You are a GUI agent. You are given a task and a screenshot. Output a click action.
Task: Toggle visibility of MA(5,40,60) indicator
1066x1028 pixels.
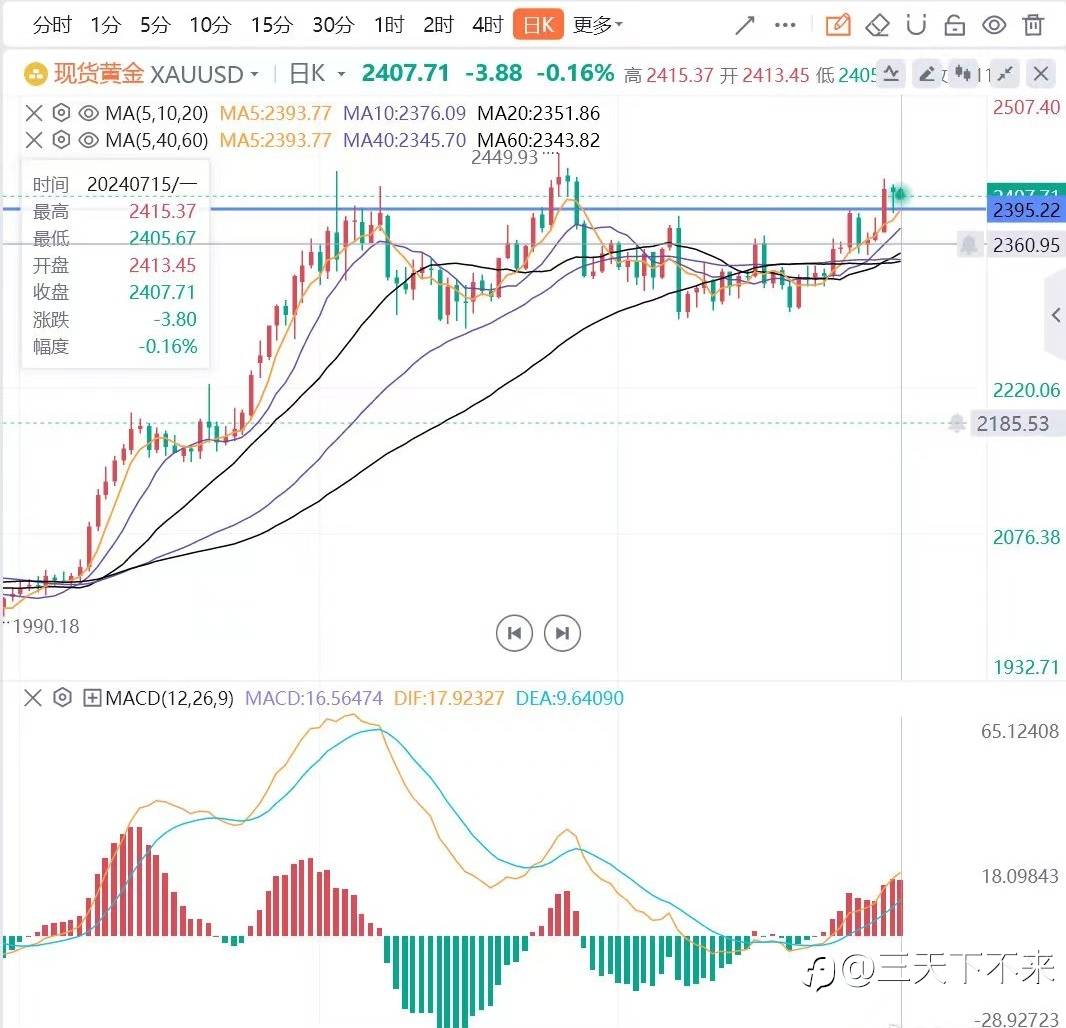click(88, 140)
